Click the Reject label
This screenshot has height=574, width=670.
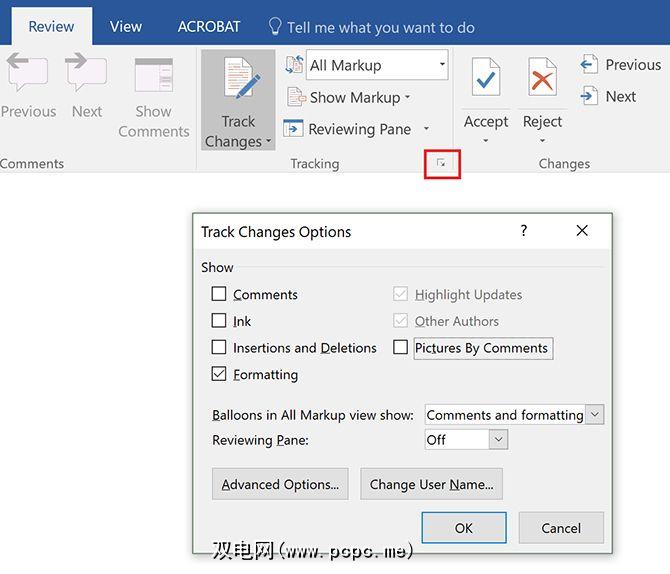tap(542, 121)
